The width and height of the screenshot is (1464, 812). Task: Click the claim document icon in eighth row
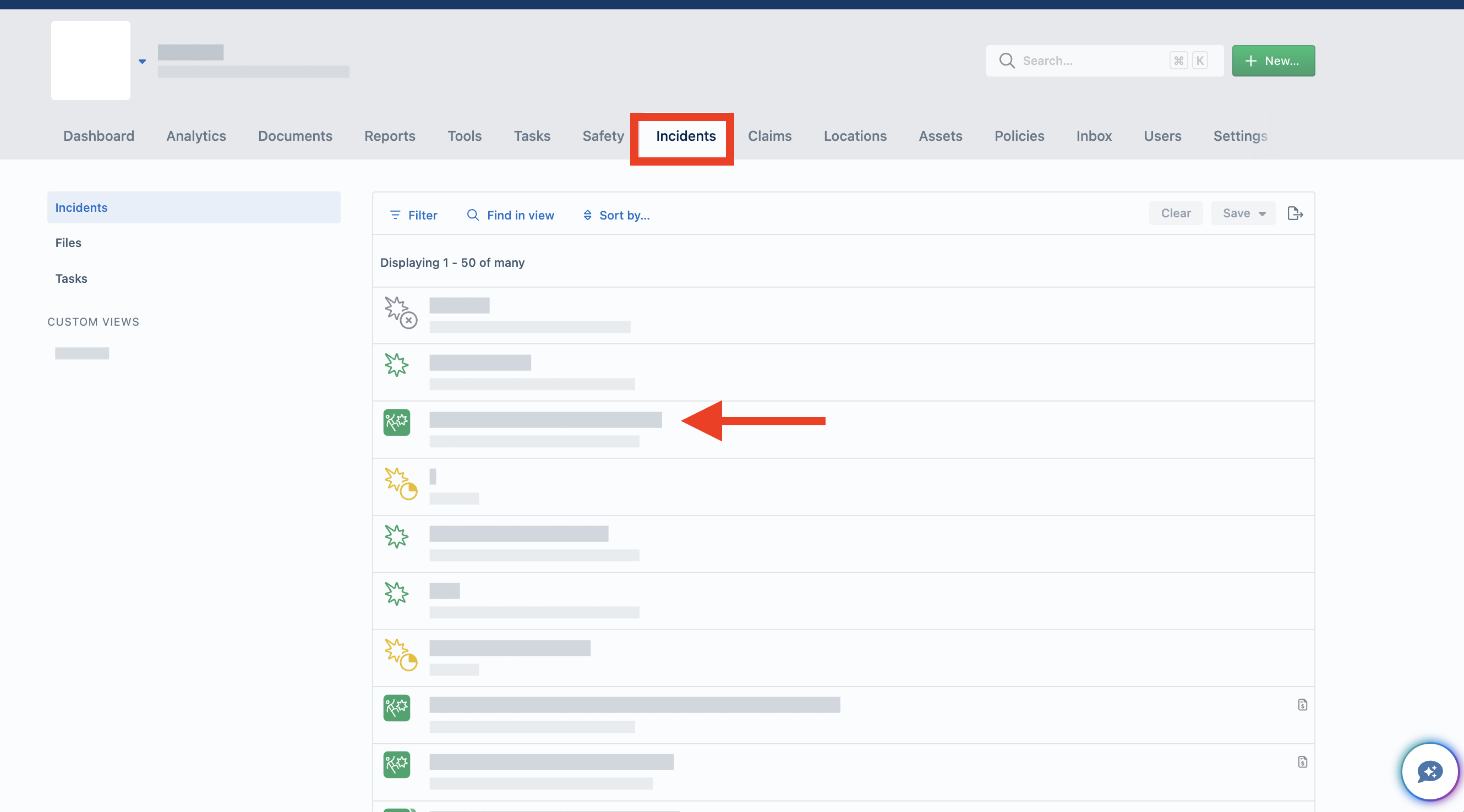(x=1303, y=705)
